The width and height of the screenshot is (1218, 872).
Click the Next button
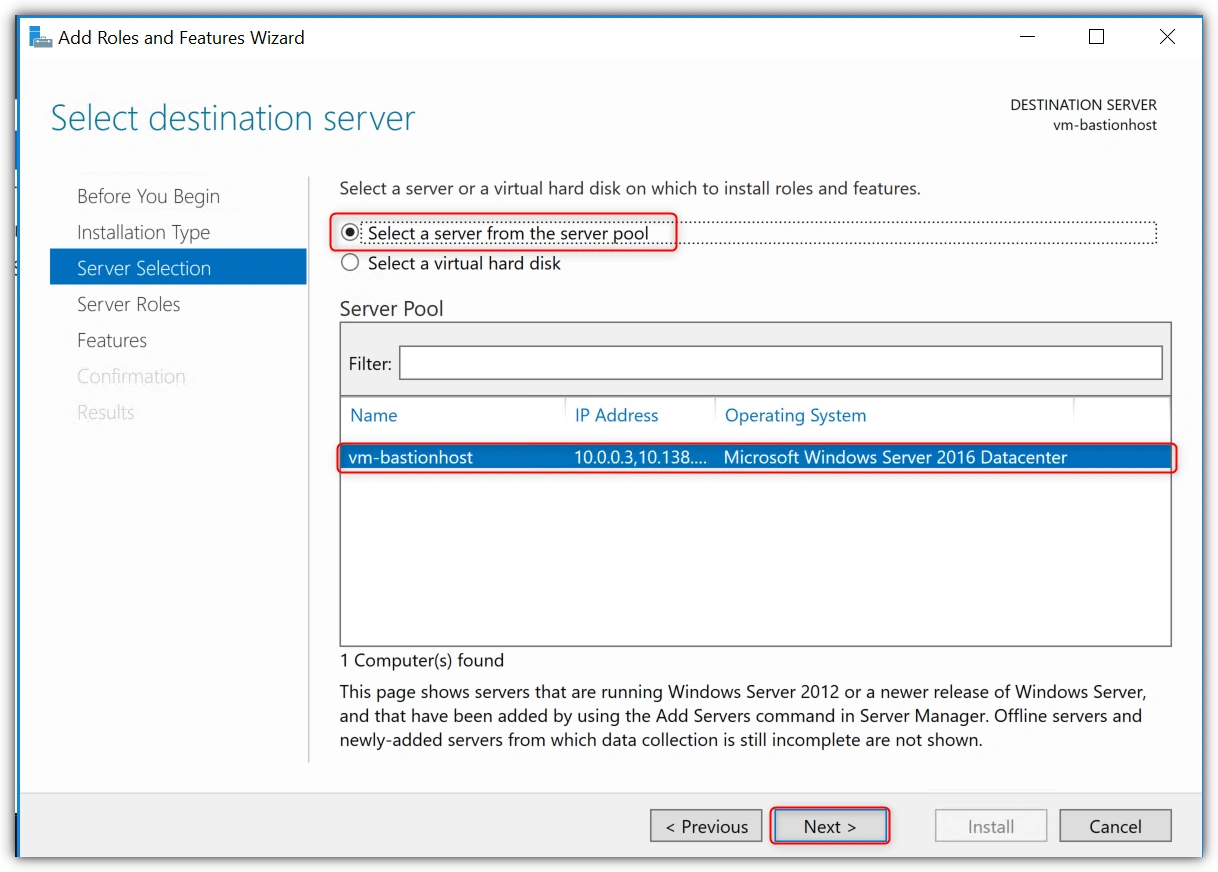(x=830, y=826)
